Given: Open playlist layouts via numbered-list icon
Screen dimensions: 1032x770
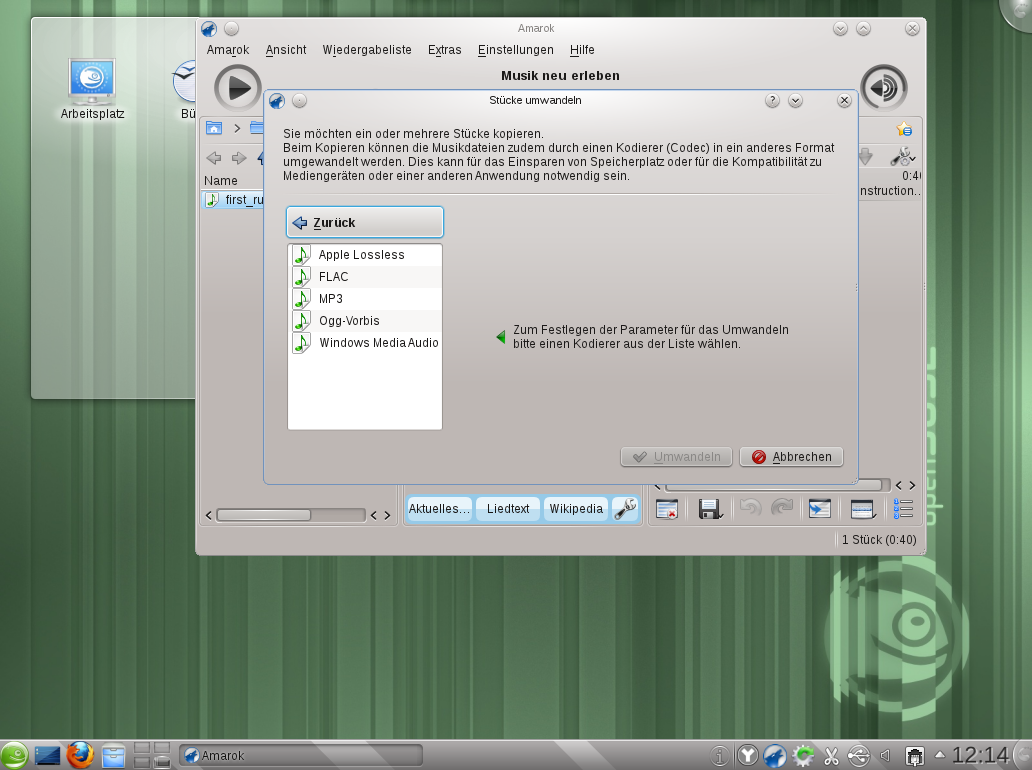Looking at the screenshot, I should click(902, 509).
